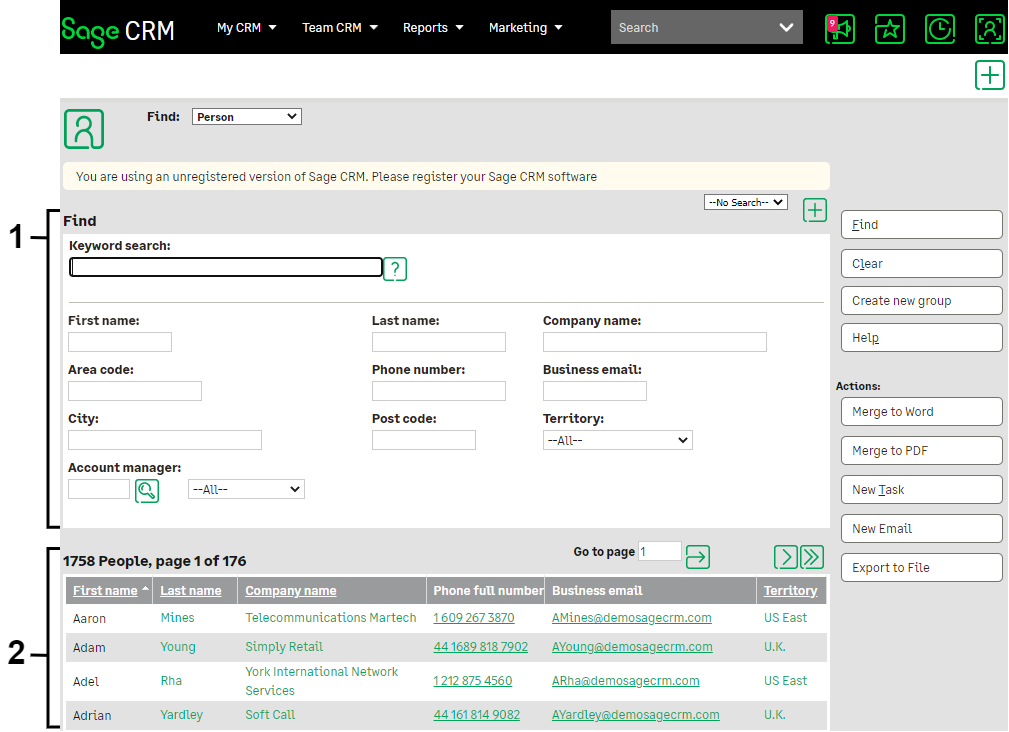Click the plus icon beside saved search
1009x732 pixels.
(x=815, y=210)
